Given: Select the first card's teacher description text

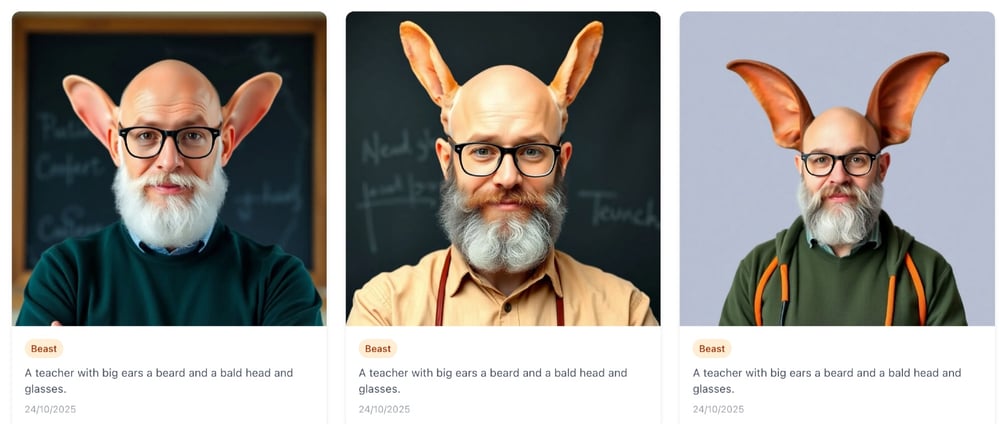Looking at the screenshot, I should (x=159, y=381).
